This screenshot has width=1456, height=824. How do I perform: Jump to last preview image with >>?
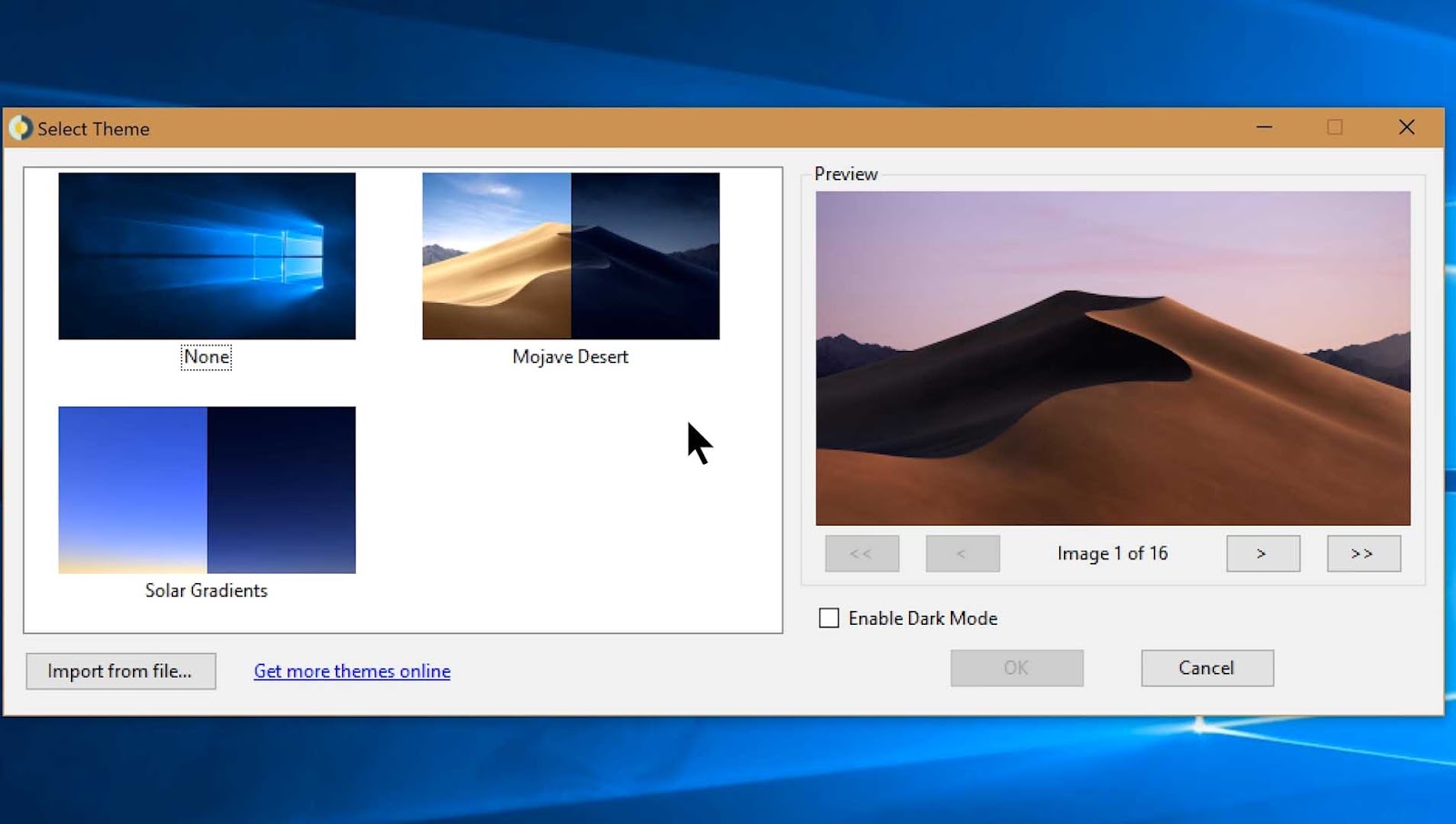click(1363, 553)
